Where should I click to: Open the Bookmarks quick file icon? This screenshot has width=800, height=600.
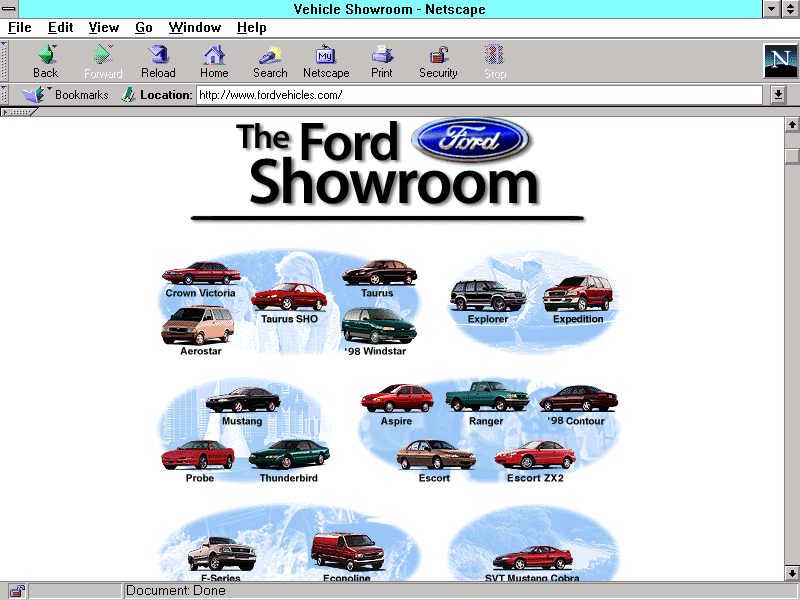pos(34,94)
